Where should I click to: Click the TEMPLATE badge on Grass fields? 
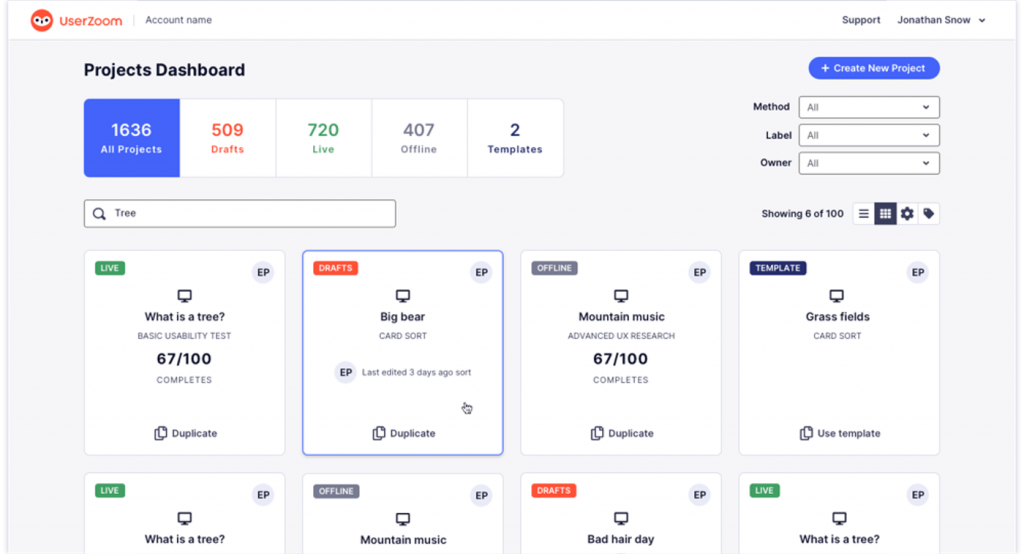[778, 268]
